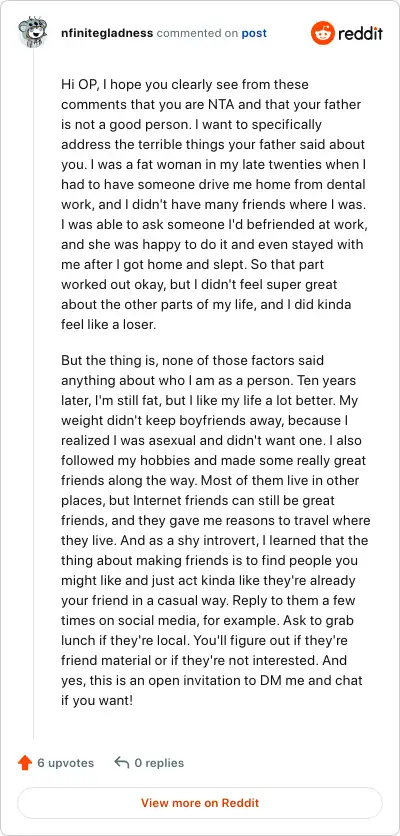
Task: Open the "0 replies" label
Action: 159,763
